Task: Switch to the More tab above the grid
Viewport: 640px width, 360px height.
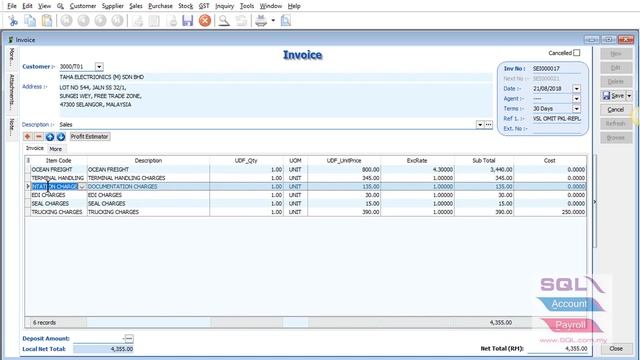Action: point(56,149)
